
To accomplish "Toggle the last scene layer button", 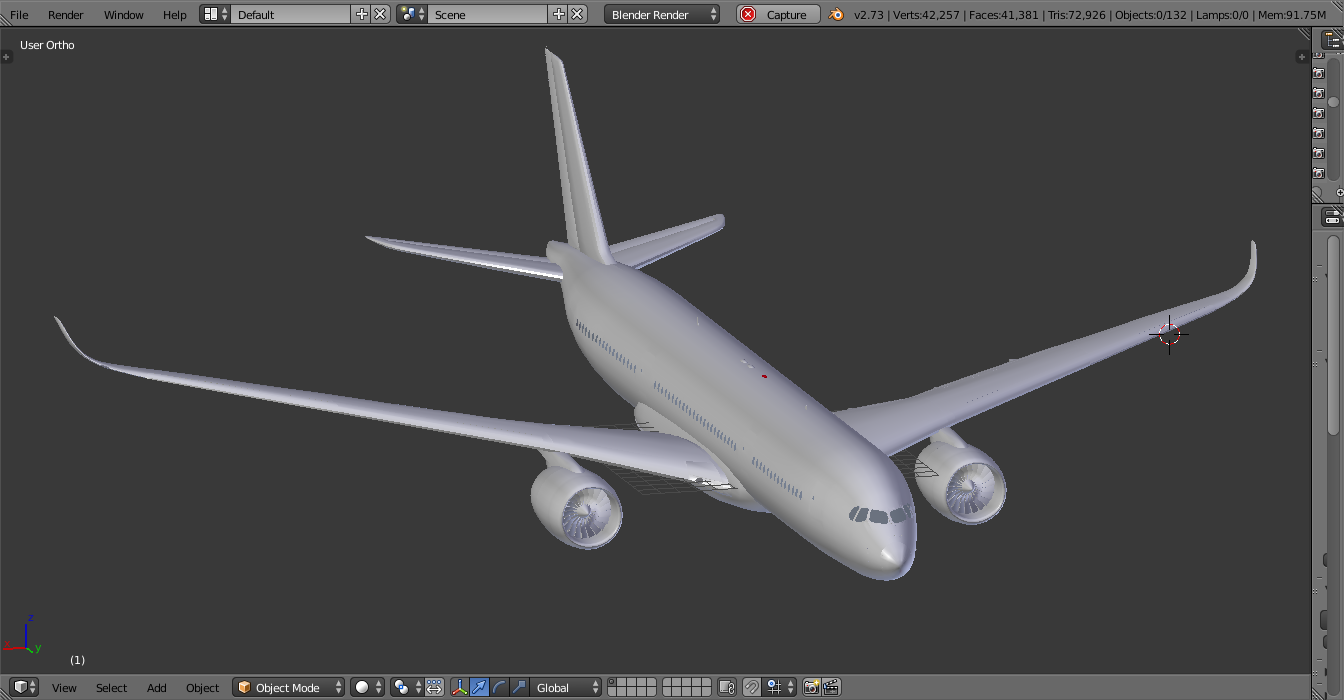I will click(x=707, y=692).
